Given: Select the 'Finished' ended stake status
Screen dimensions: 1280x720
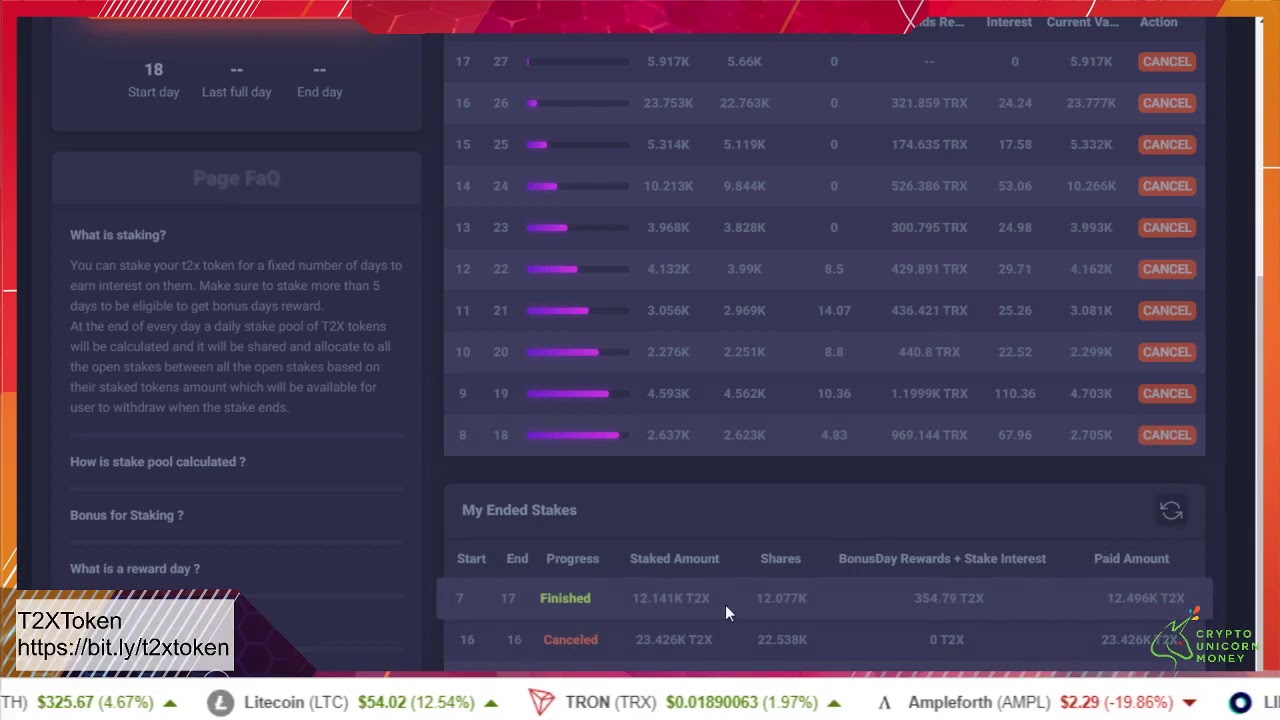Looking at the screenshot, I should [565, 598].
